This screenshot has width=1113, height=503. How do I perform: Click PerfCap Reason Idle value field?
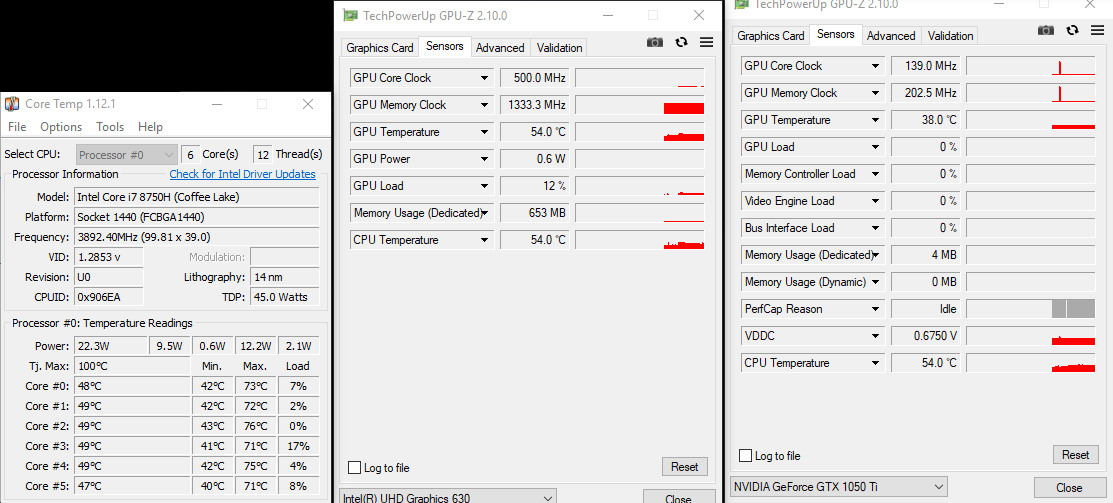click(926, 309)
